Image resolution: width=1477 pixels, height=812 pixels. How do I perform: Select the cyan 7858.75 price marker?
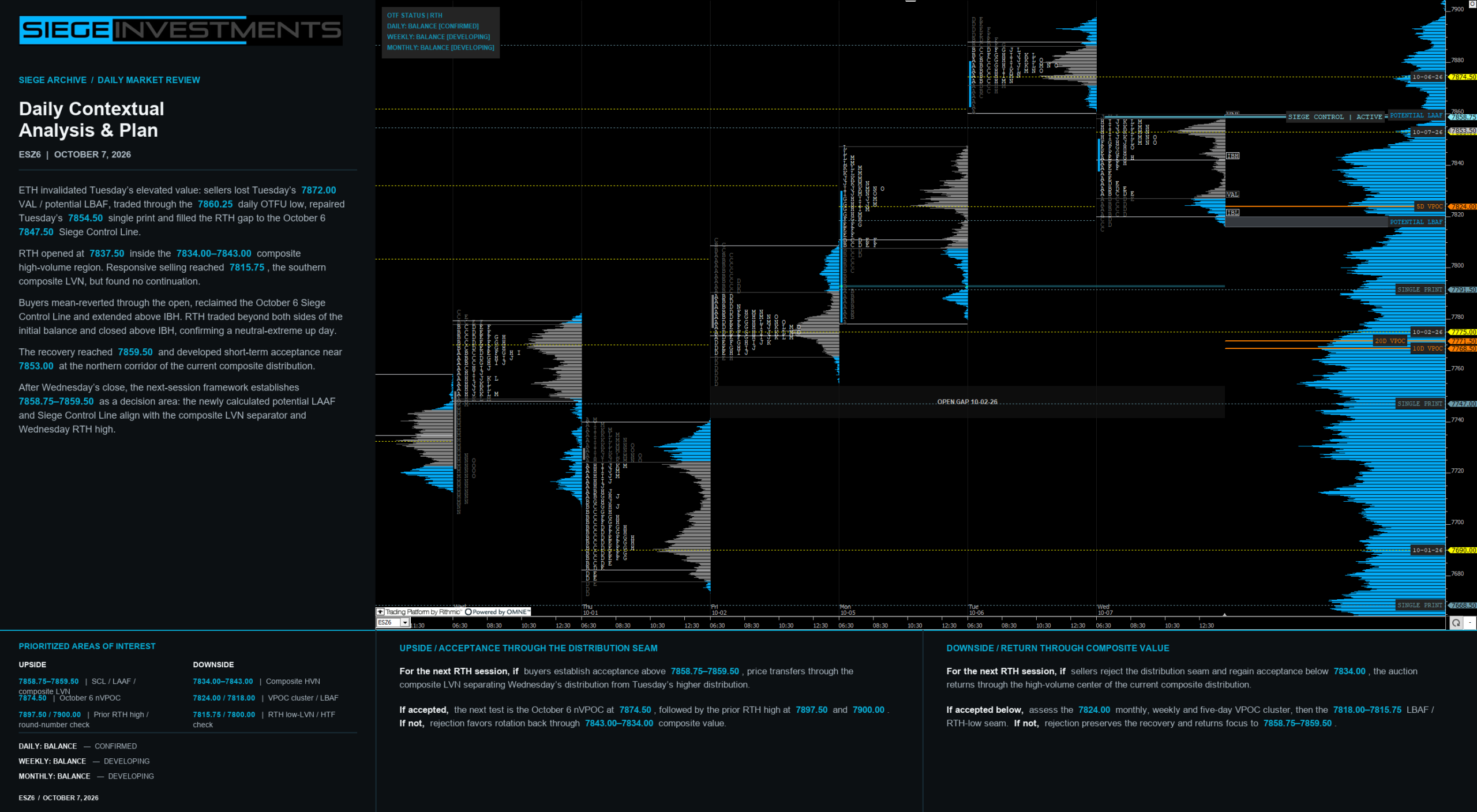coord(1463,117)
